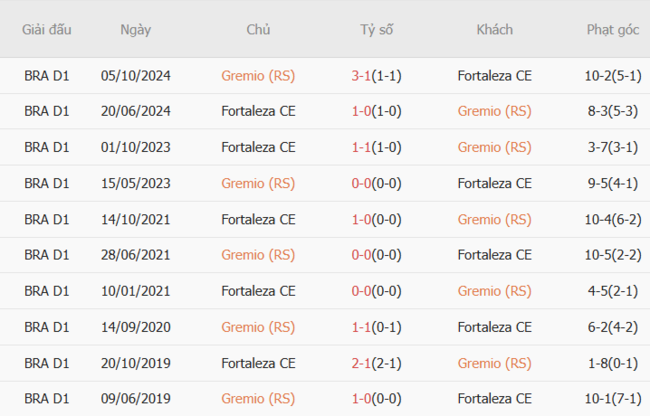Click the 'Phạt góc' column header

(x=612, y=29)
